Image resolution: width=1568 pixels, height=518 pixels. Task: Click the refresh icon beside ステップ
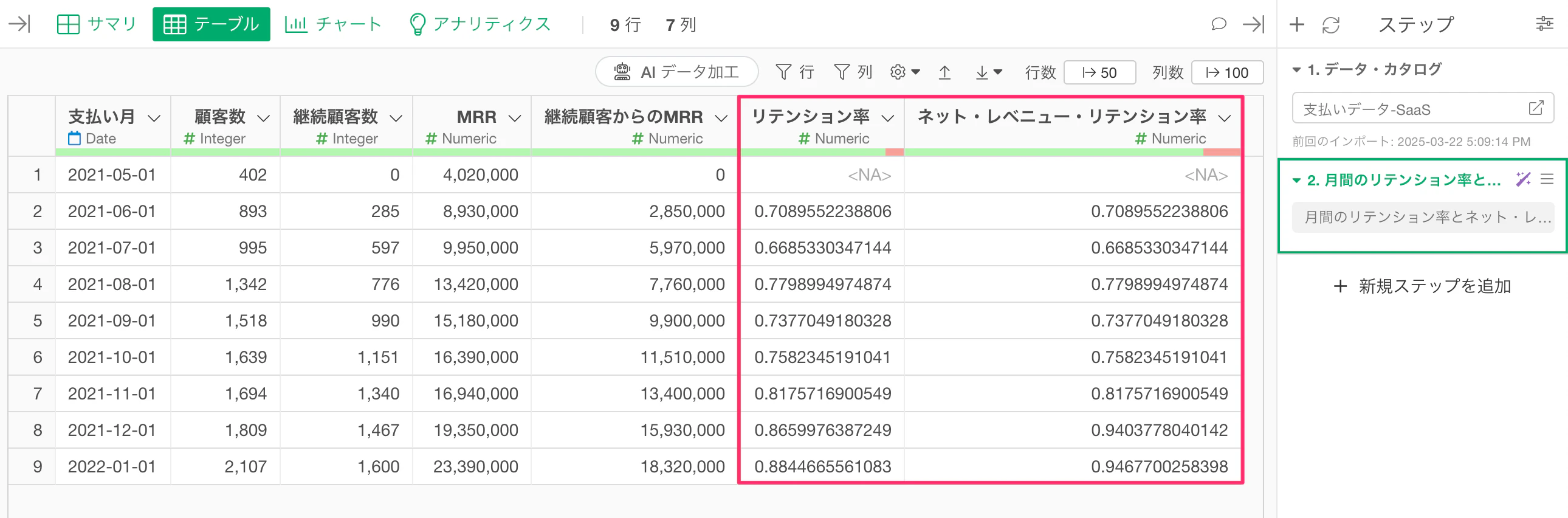(1330, 25)
